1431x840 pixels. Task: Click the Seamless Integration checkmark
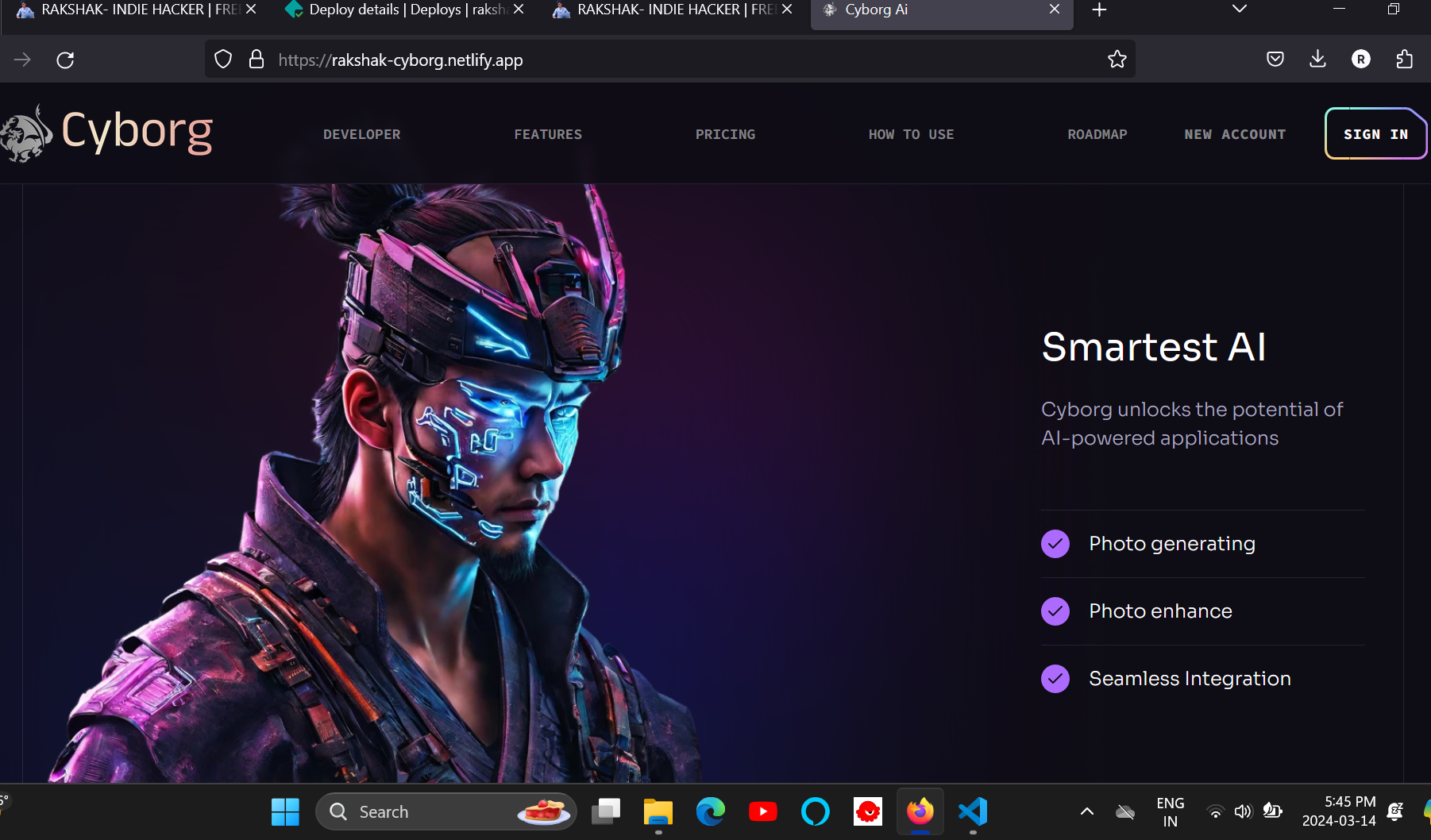pos(1055,679)
